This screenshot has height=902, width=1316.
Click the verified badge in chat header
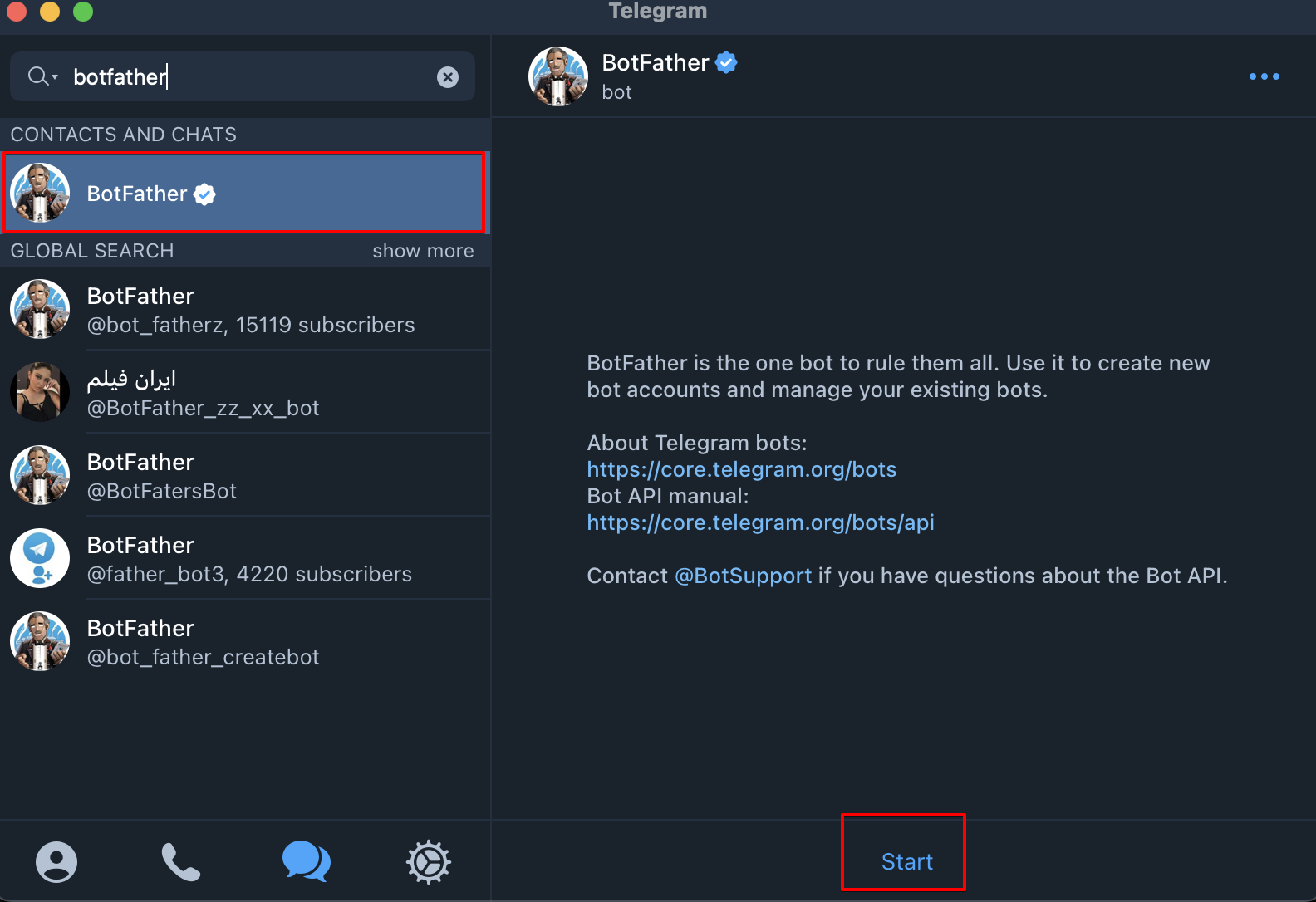[x=726, y=62]
